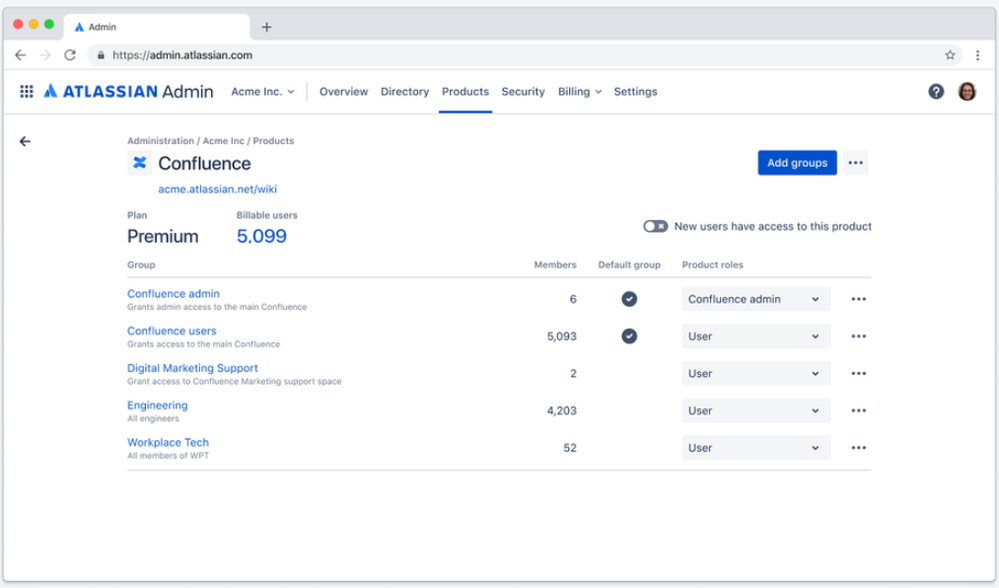Click the 5,099 billable users number
This screenshot has height=588, width=999.
pyautogui.click(x=262, y=236)
